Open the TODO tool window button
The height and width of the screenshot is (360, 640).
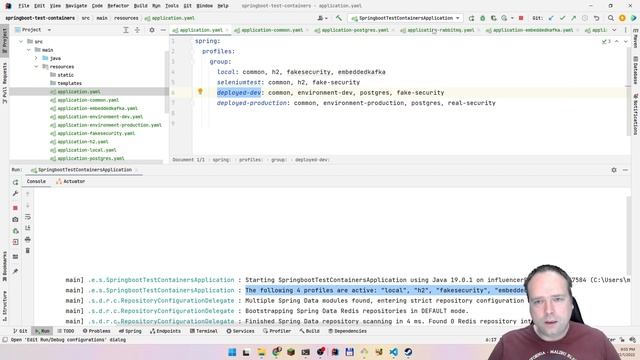tap(66, 331)
